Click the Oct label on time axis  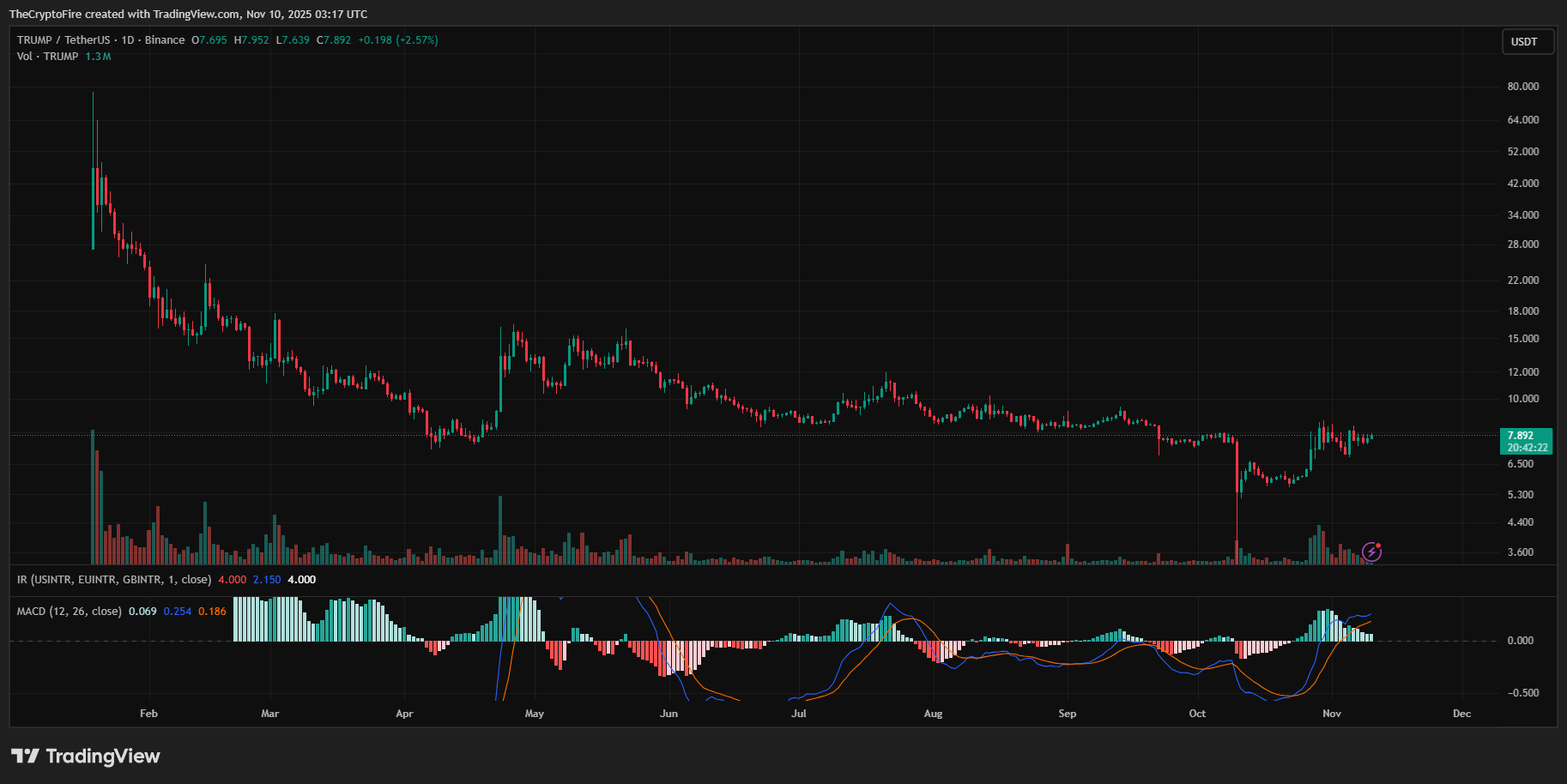coord(1197,714)
